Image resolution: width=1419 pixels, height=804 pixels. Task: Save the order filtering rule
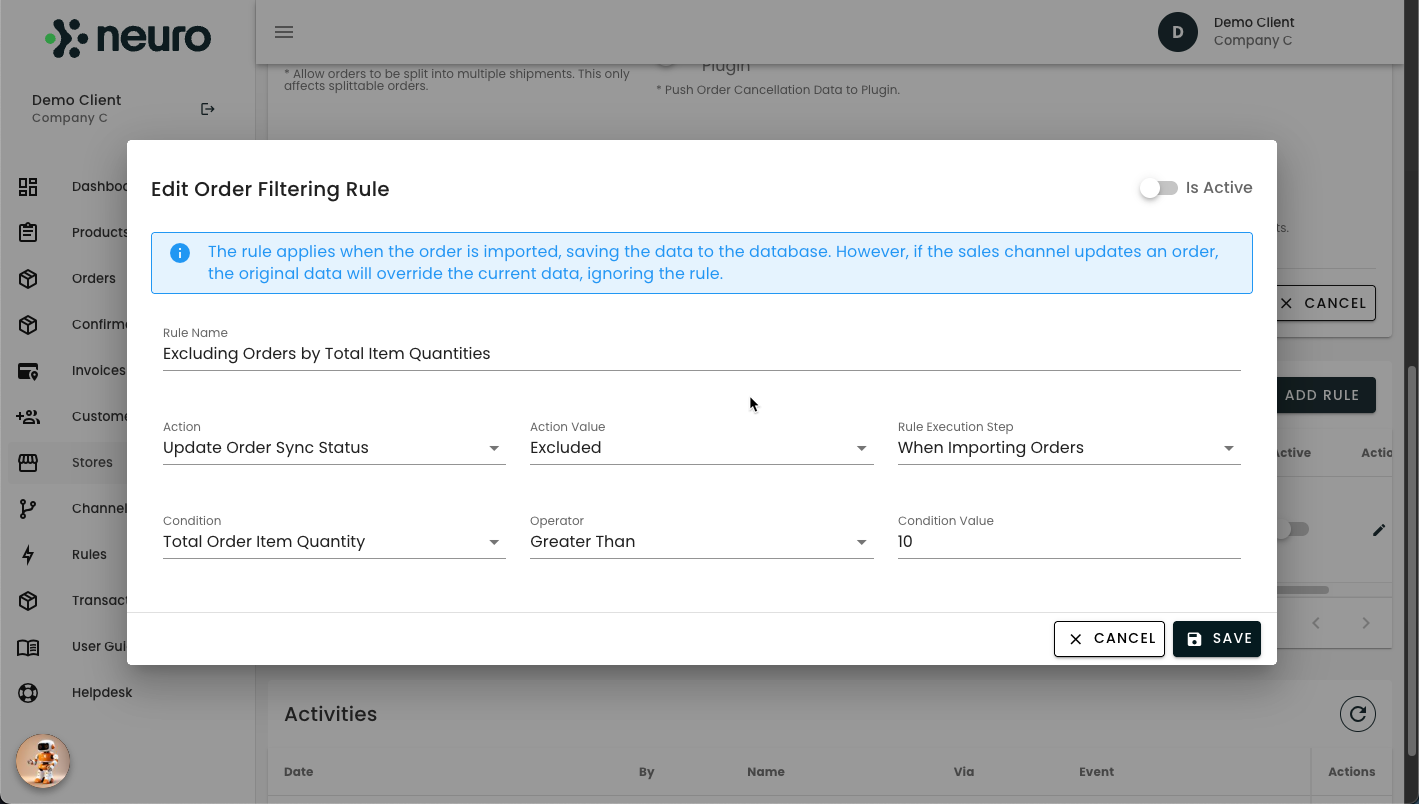point(1217,639)
